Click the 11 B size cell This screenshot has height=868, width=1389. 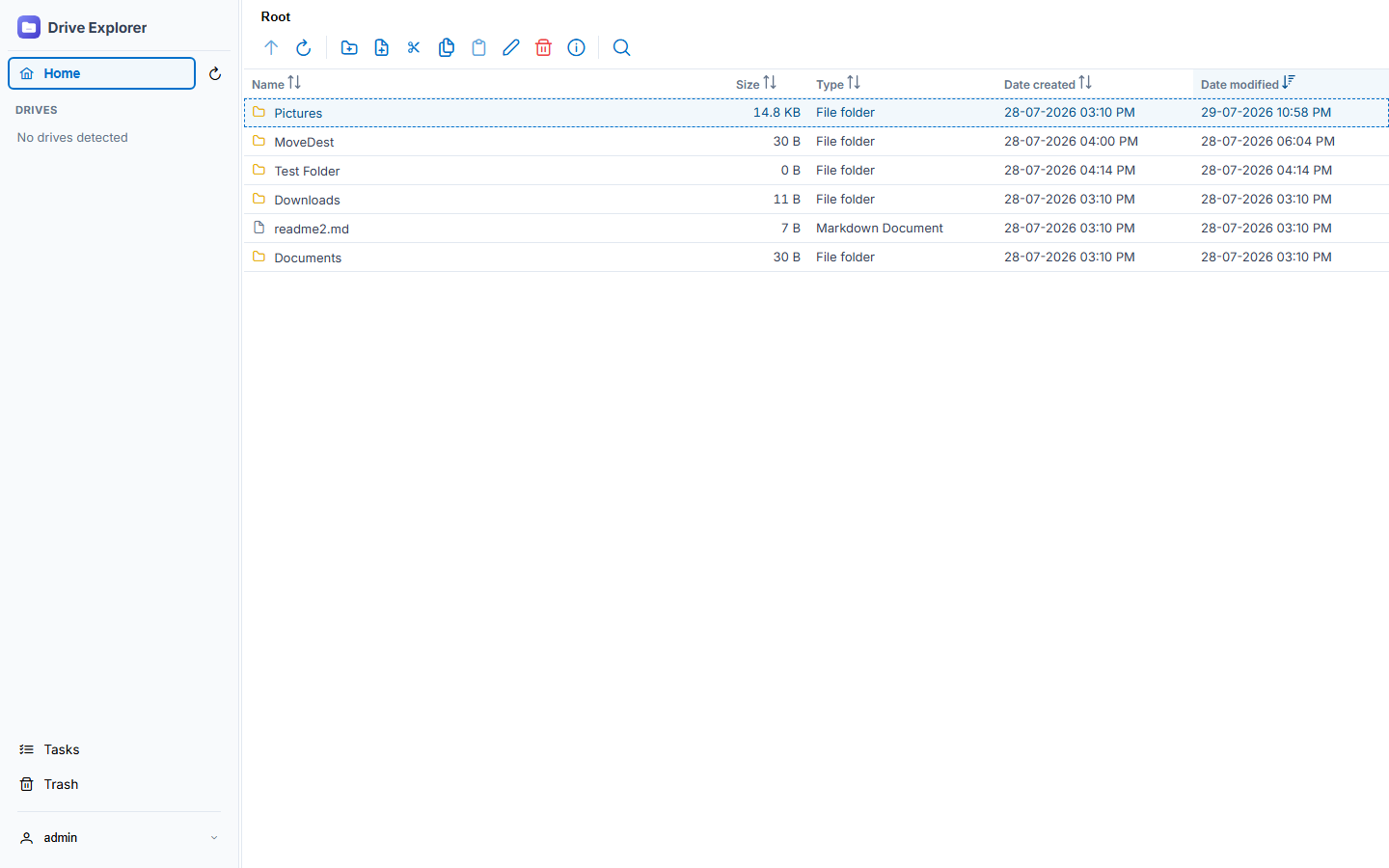click(787, 199)
